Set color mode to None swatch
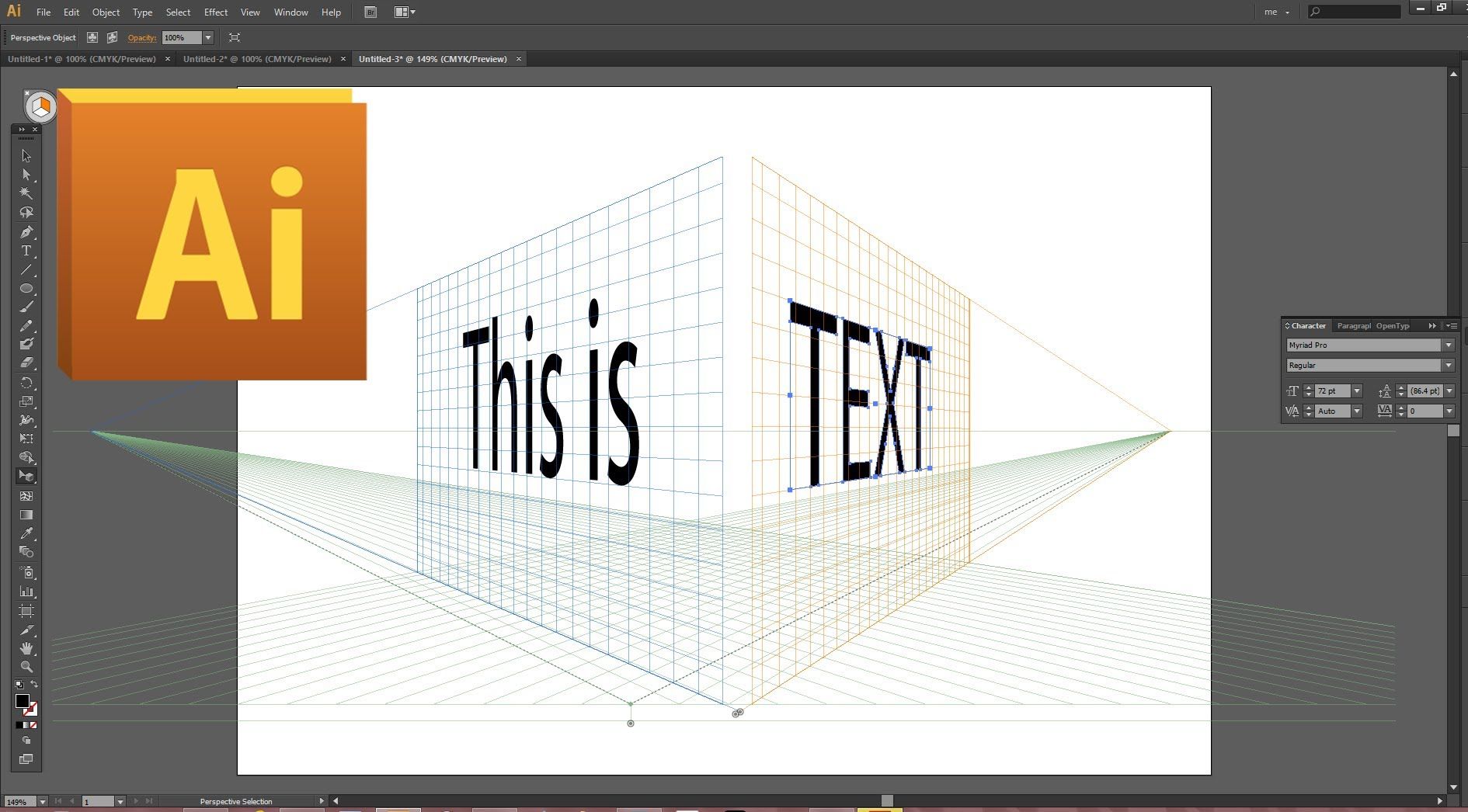 [33, 725]
